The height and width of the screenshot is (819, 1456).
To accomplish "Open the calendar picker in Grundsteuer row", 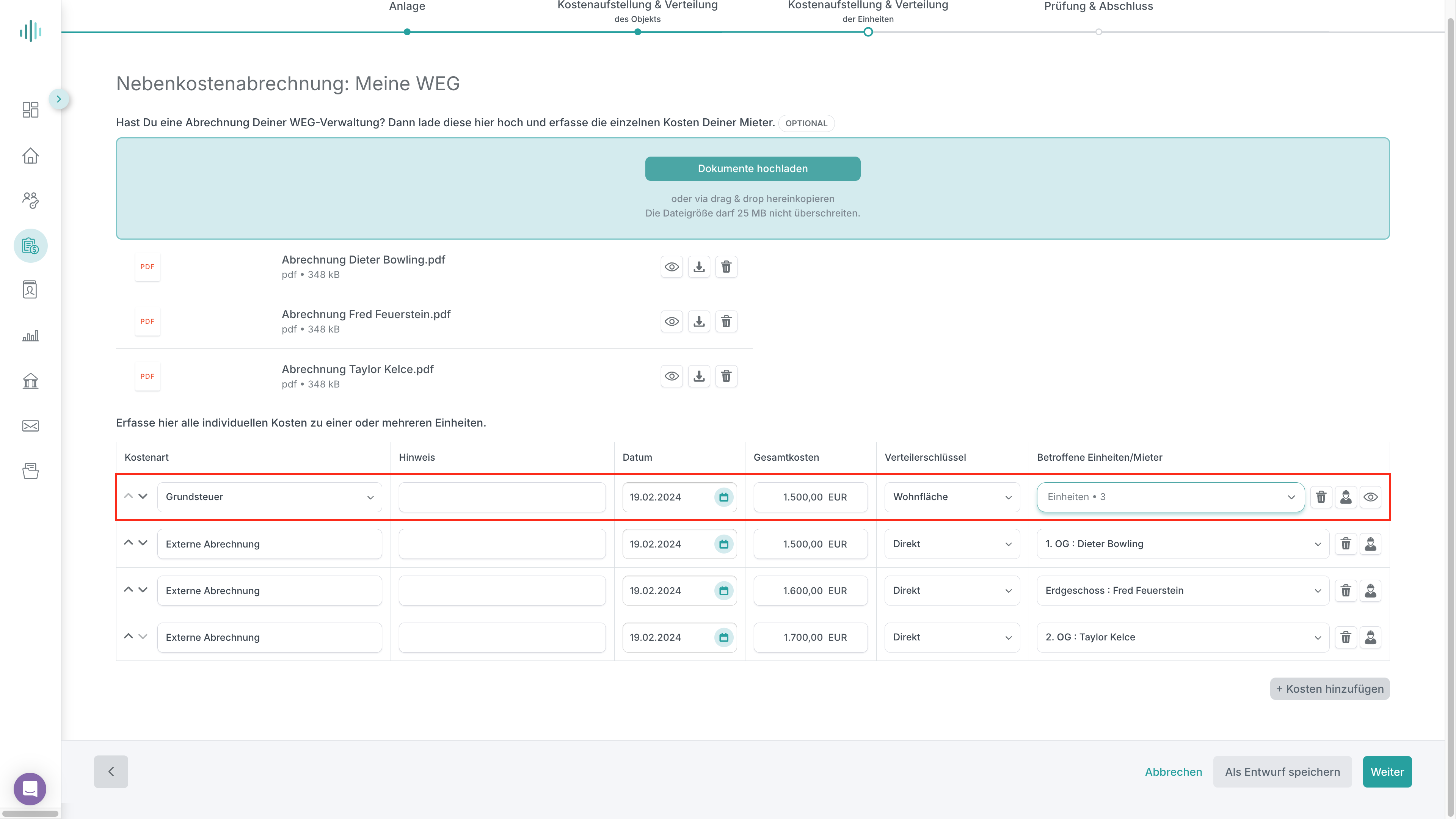I will tap(723, 497).
